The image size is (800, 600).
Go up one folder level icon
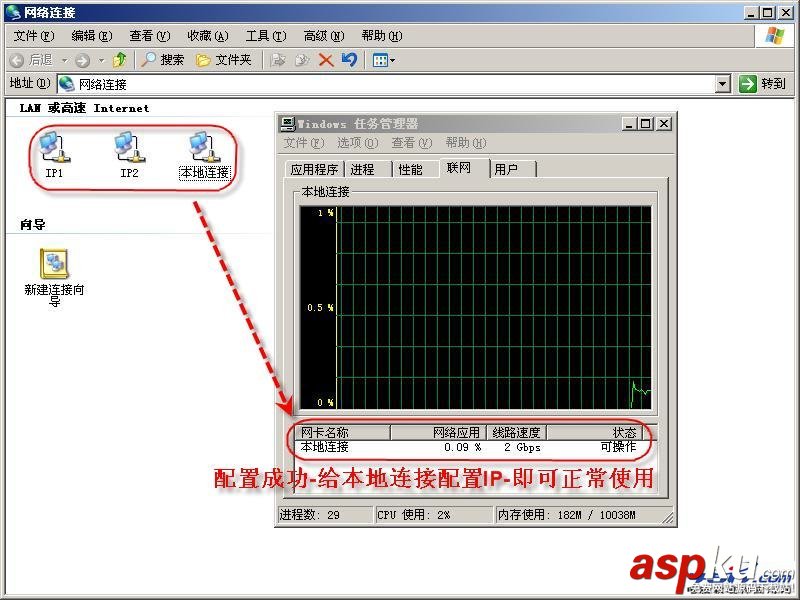120,60
